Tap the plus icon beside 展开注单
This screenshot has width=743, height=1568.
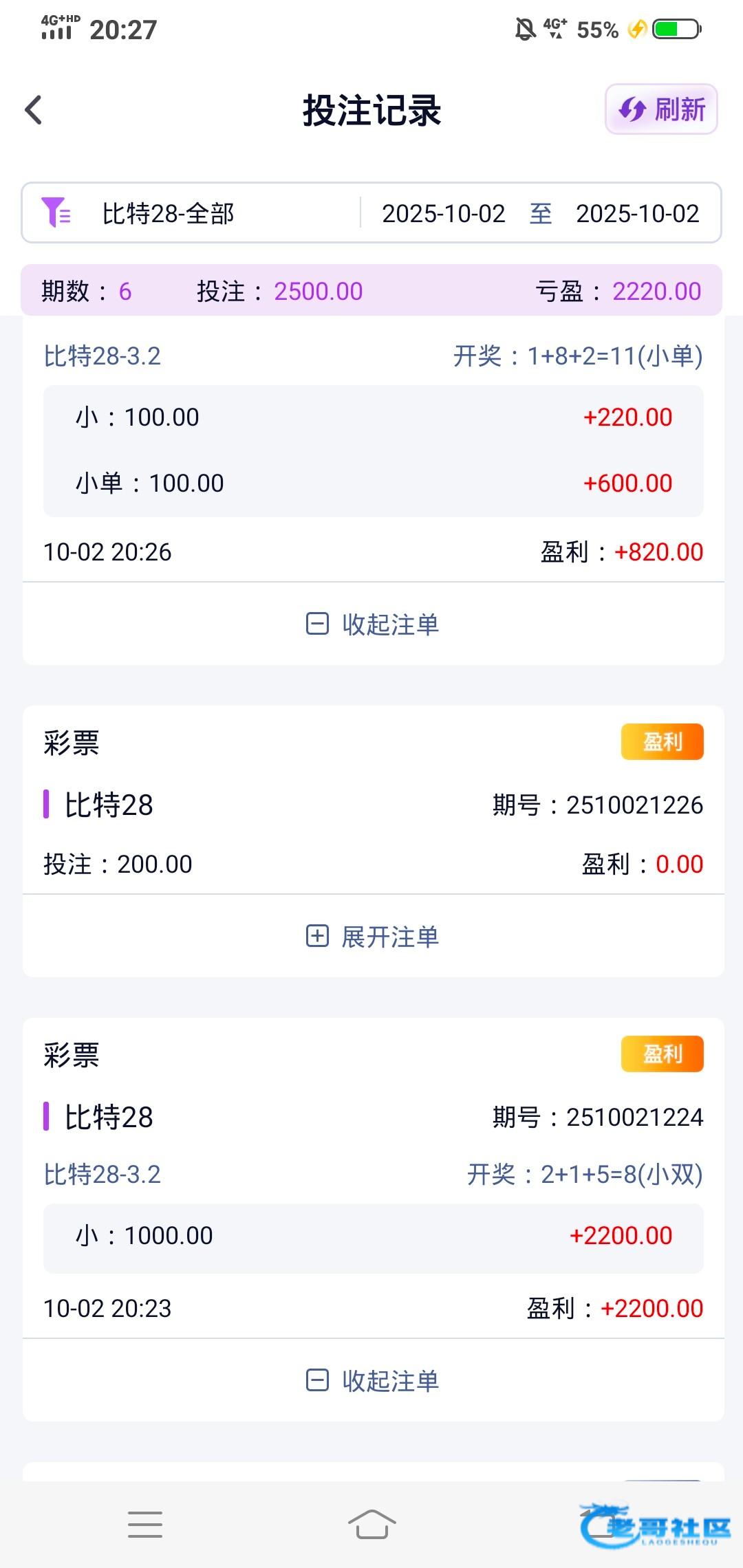317,936
